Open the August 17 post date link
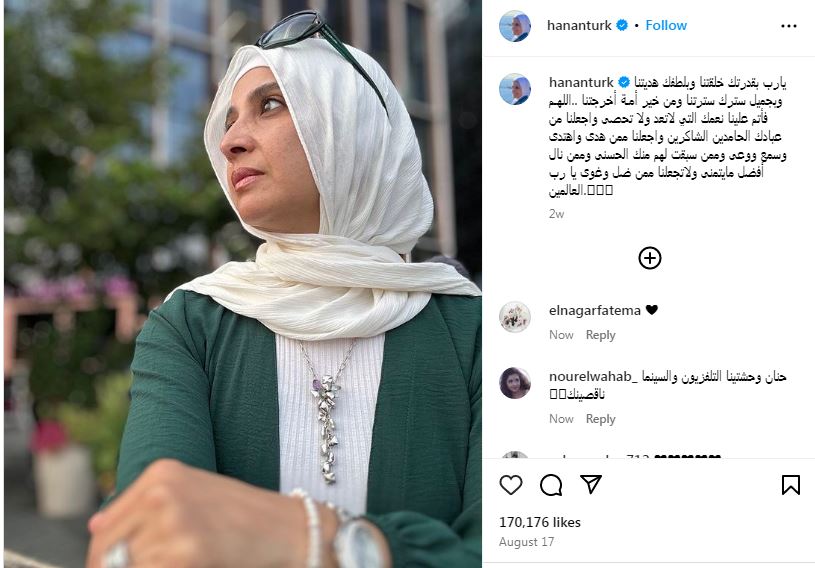The width and height of the screenshot is (815, 568). tap(526, 542)
